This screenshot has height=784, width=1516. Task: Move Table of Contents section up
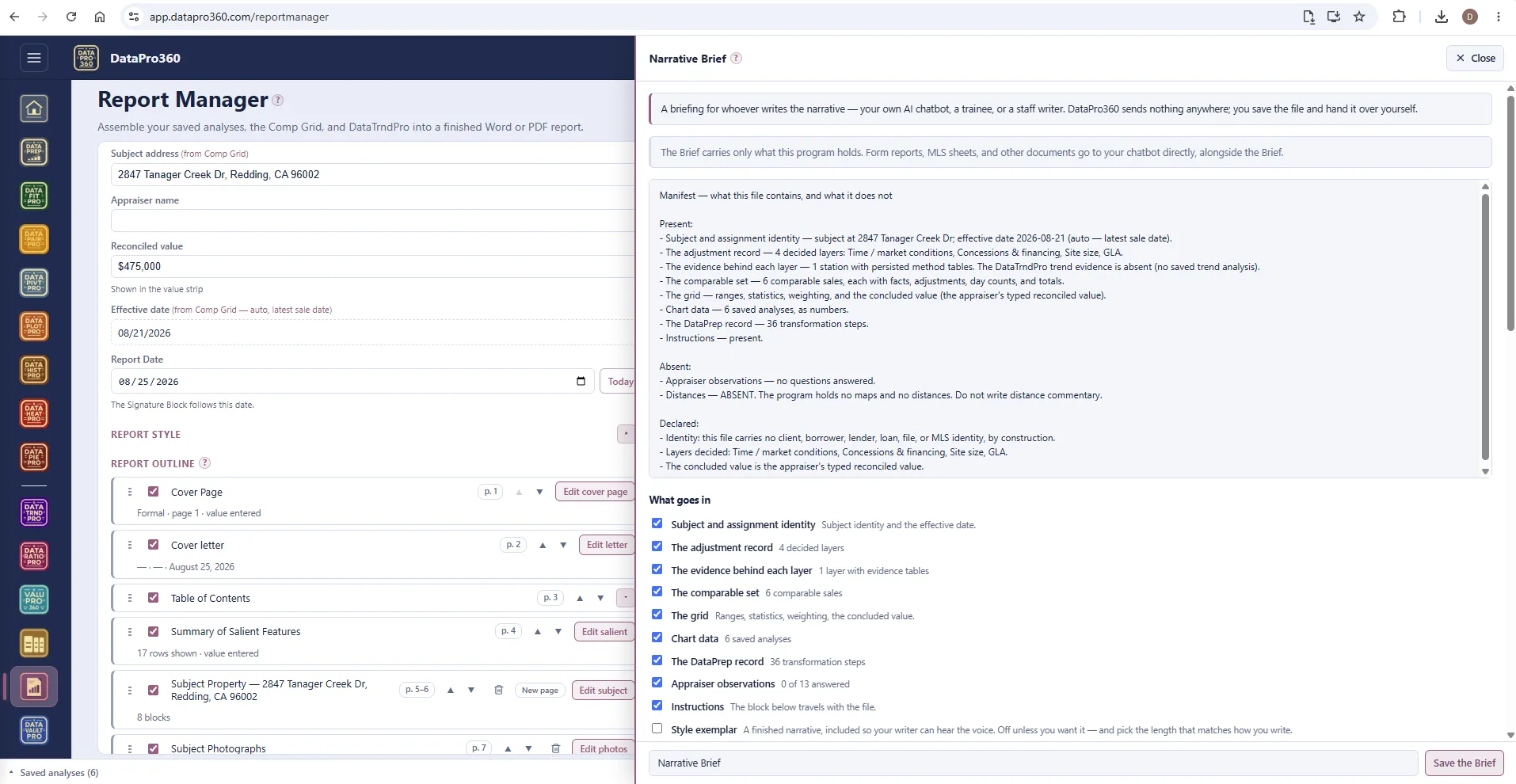point(580,598)
